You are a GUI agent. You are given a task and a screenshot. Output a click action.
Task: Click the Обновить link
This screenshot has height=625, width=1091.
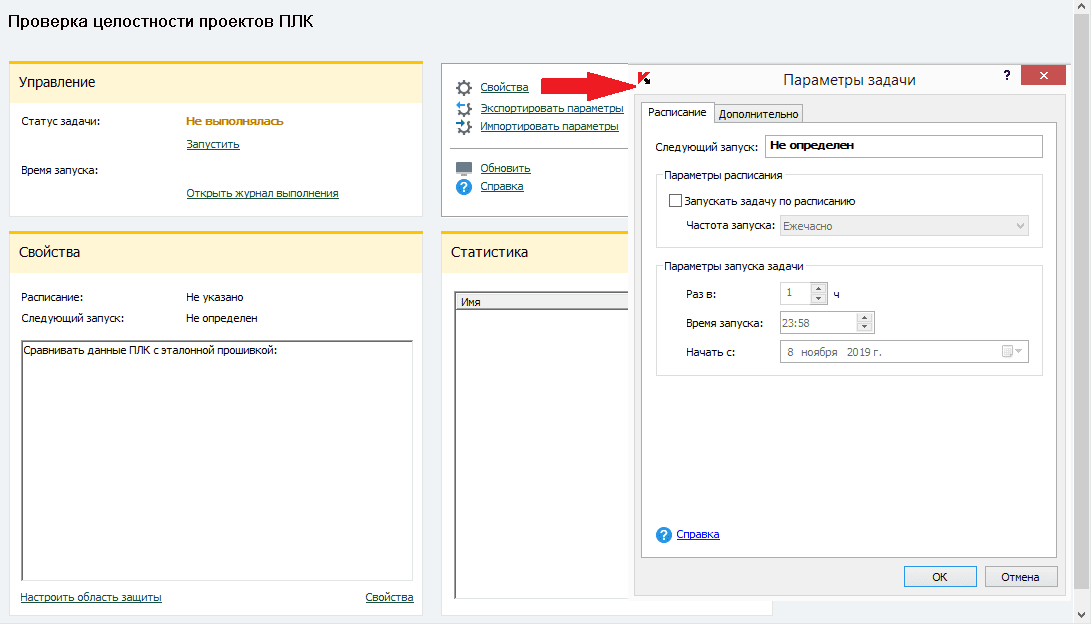click(505, 168)
